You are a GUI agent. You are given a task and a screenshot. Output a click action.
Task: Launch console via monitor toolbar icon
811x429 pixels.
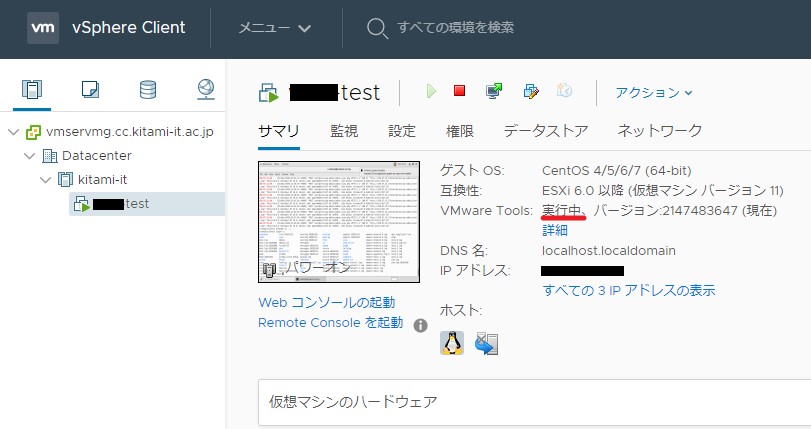pos(494,91)
